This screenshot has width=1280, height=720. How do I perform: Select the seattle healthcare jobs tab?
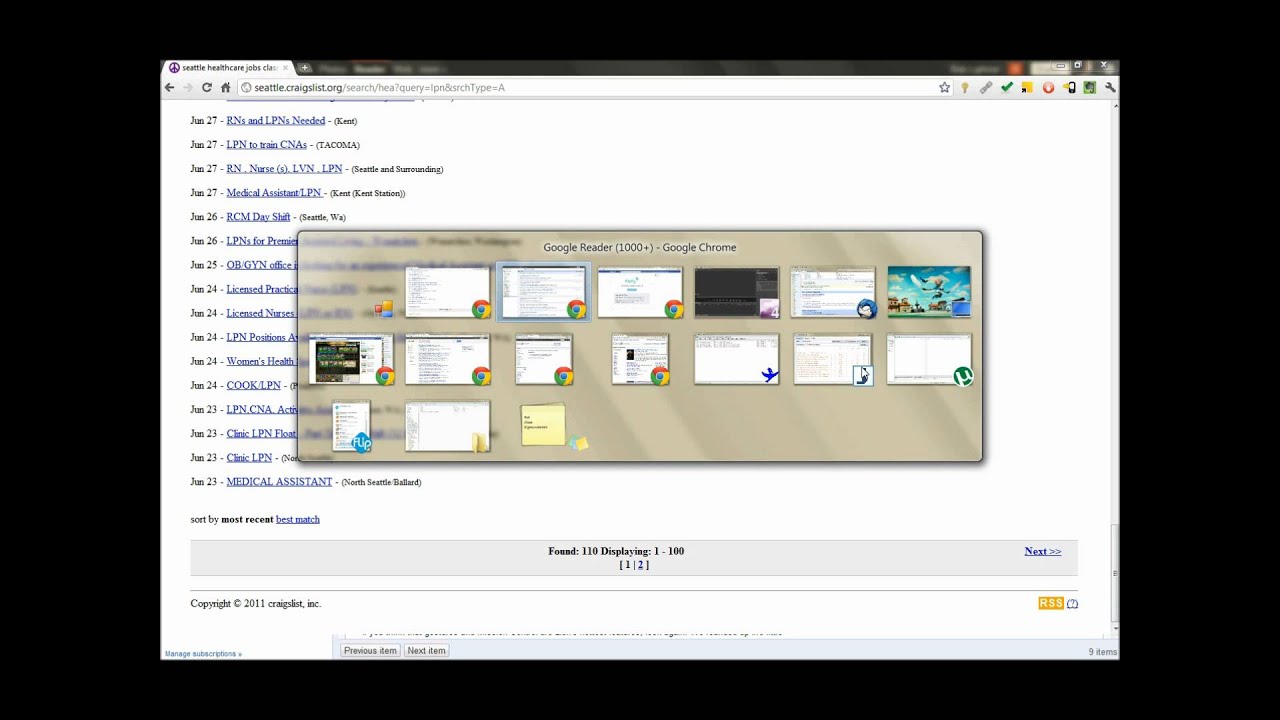tap(229, 68)
